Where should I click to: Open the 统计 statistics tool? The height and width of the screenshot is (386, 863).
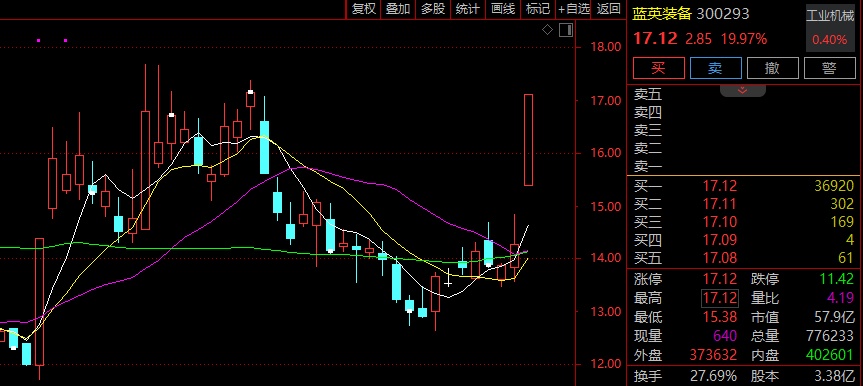point(467,9)
